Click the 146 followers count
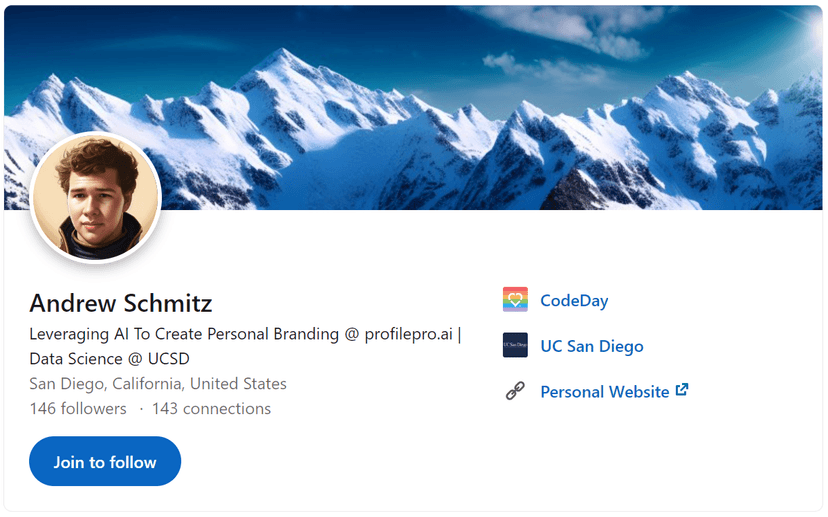This screenshot has height=517, width=828. [x=78, y=408]
